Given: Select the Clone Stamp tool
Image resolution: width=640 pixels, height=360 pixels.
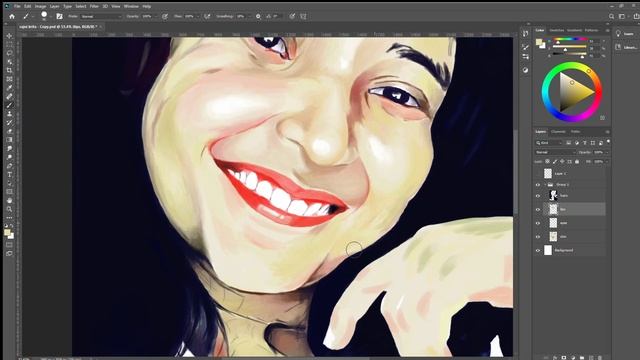Looking at the screenshot, I should pos(9,114).
